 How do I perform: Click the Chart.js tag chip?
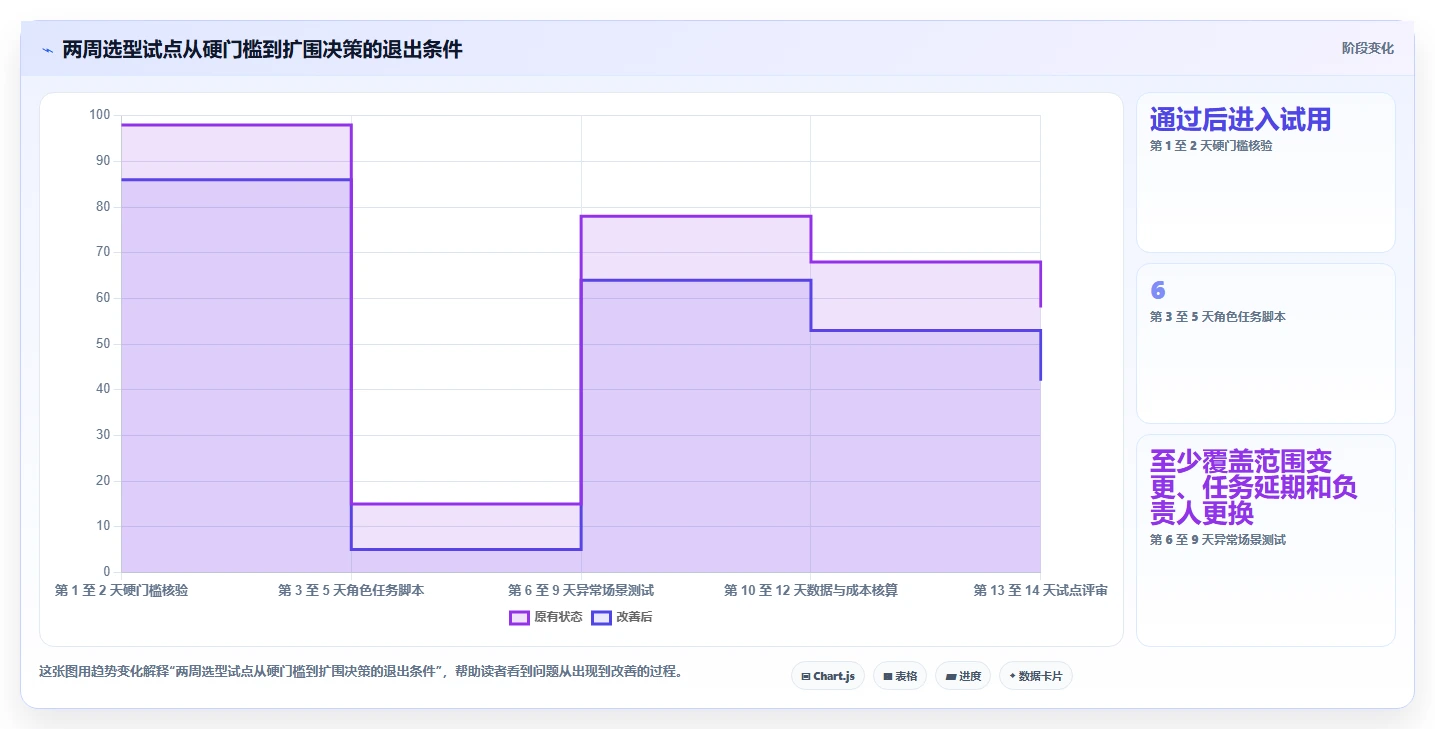click(828, 676)
